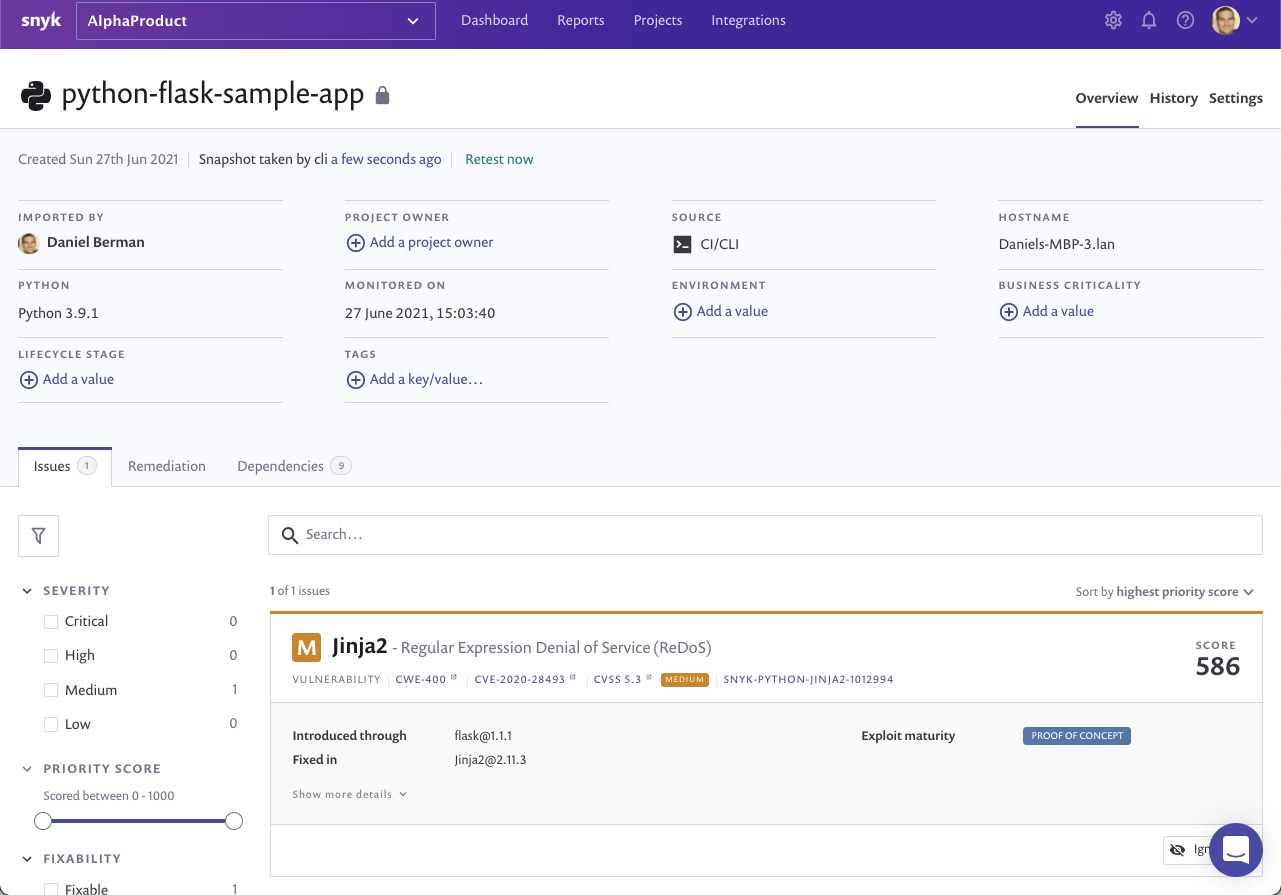Click the CI/CLI terminal icon
This screenshot has height=895, width=1281.
pyautogui.click(x=682, y=244)
